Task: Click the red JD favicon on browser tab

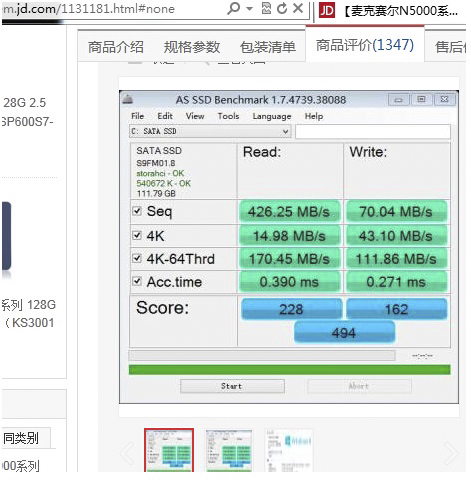Action: [327, 10]
